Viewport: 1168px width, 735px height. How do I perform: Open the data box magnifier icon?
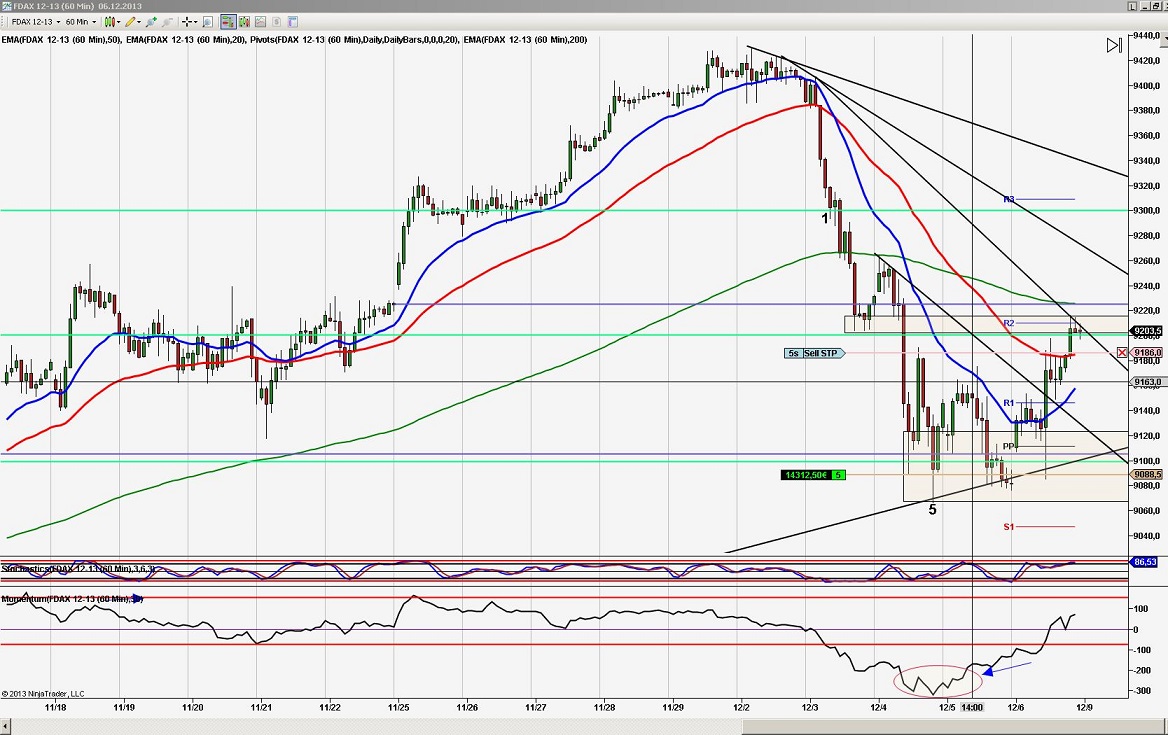(x=207, y=21)
